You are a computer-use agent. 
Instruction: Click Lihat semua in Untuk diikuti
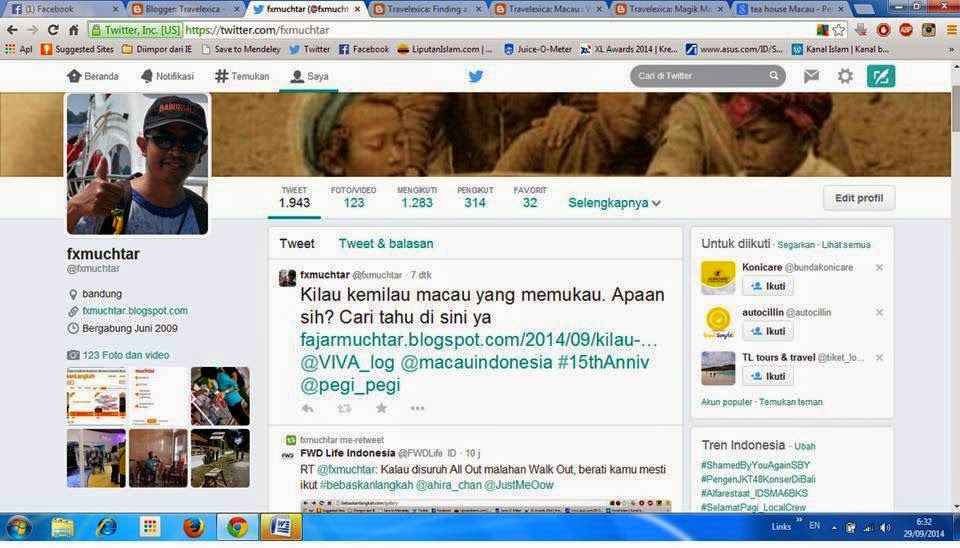[846, 244]
